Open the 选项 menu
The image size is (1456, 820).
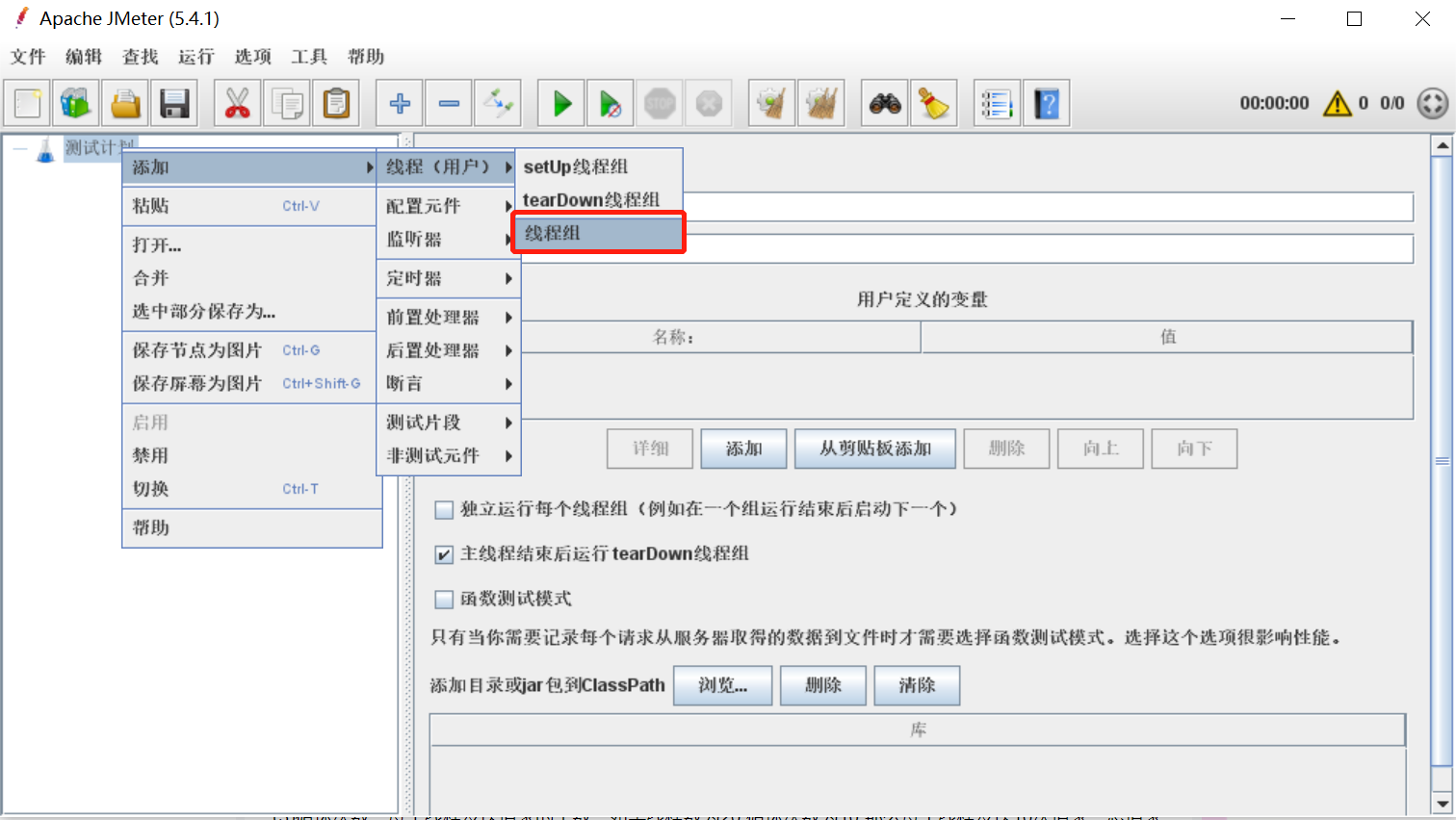[x=253, y=57]
